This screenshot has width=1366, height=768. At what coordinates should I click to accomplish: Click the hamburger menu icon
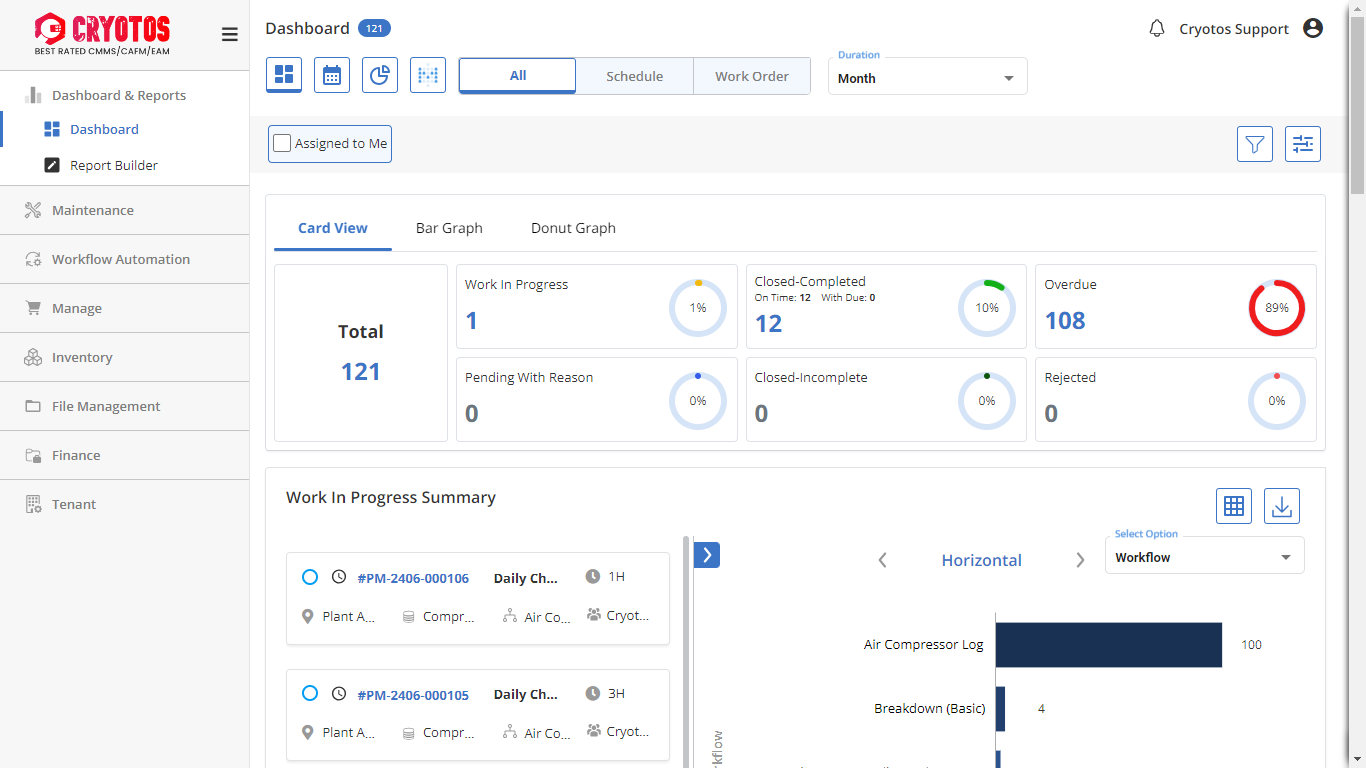(x=230, y=35)
